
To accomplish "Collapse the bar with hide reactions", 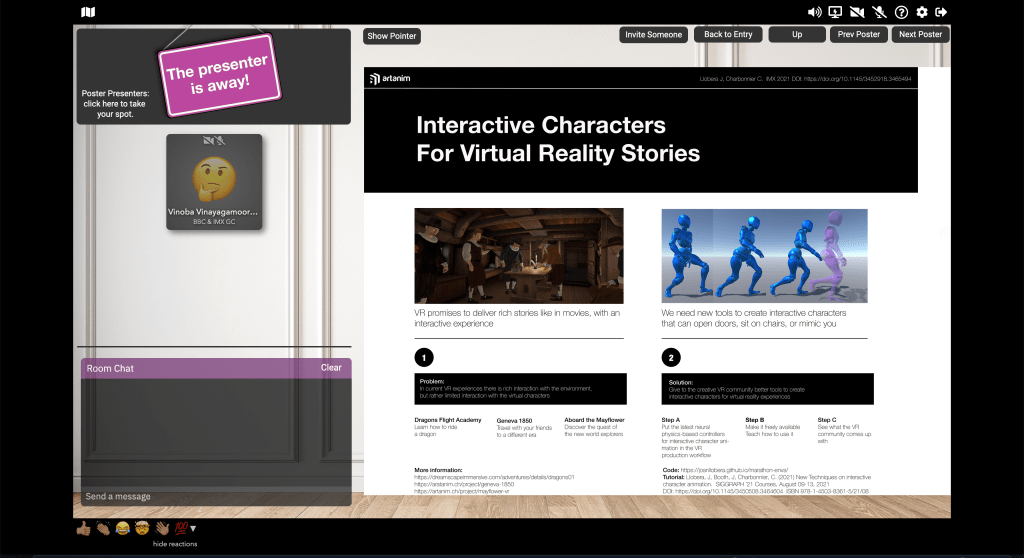I will [174, 544].
